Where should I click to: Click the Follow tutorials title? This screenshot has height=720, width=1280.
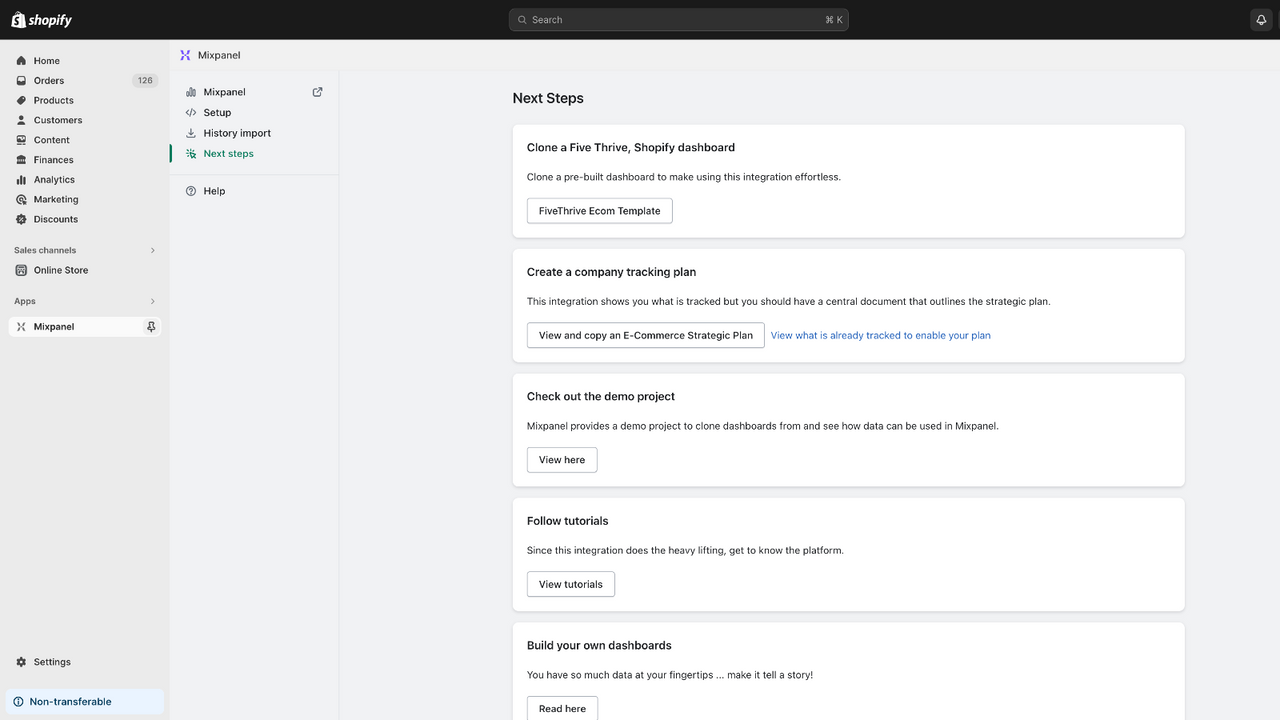pyautogui.click(x=568, y=521)
